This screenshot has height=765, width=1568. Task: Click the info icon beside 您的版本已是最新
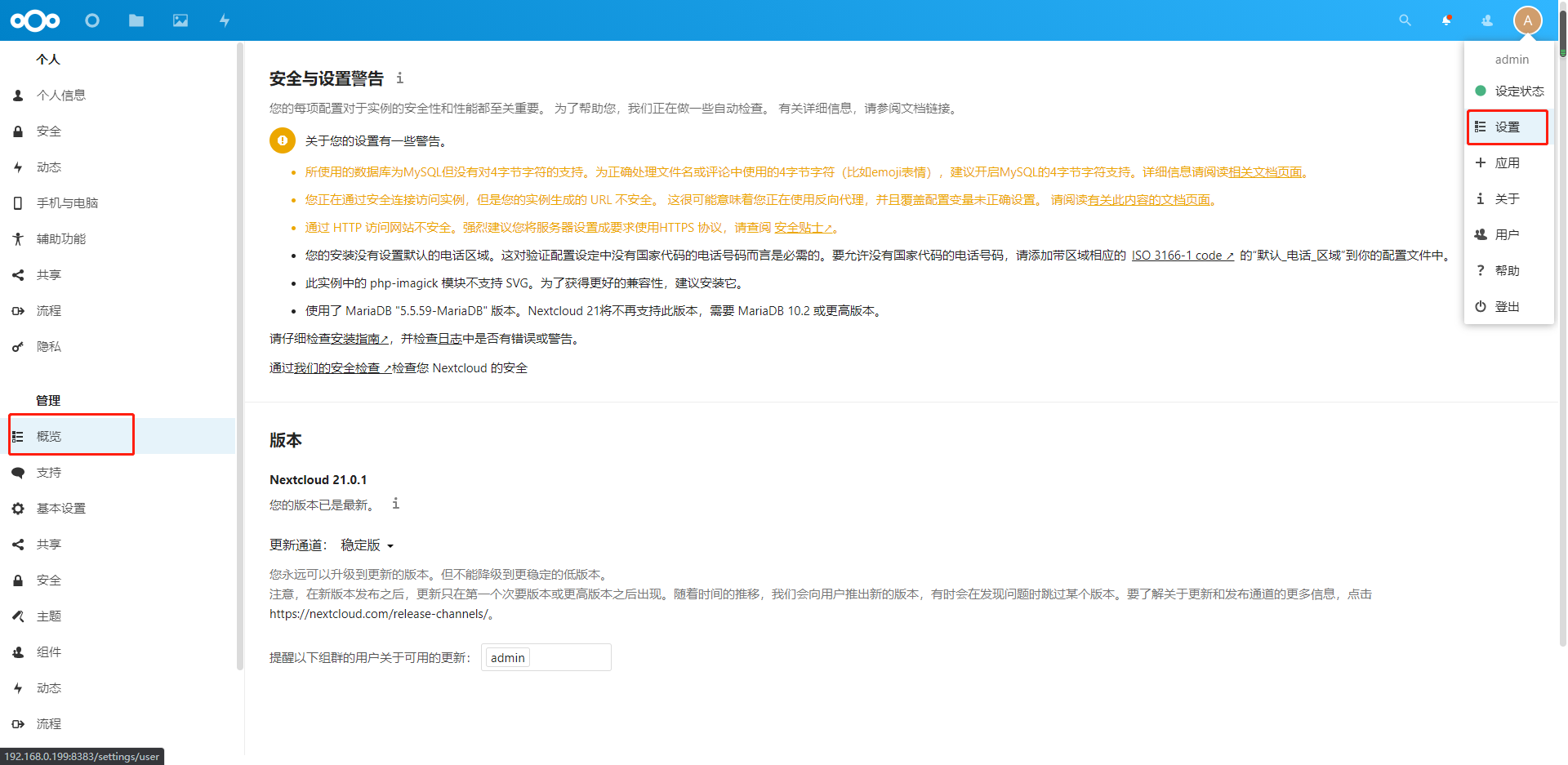click(x=395, y=504)
